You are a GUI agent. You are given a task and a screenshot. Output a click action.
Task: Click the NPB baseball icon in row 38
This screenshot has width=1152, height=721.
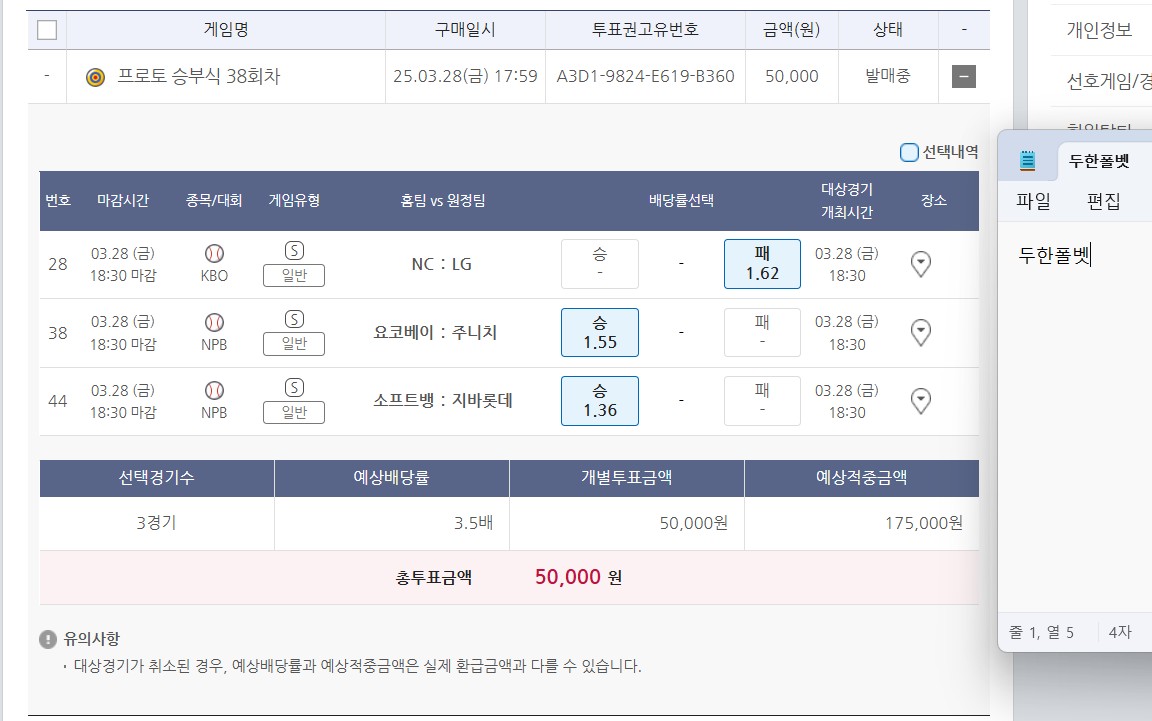coord(214,322)
